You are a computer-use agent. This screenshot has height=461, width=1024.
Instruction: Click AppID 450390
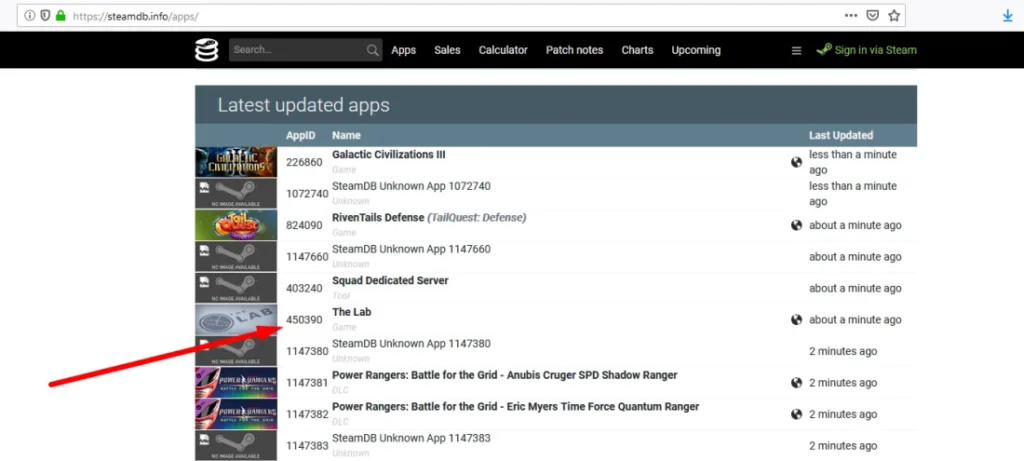click(x=304, y=320)
